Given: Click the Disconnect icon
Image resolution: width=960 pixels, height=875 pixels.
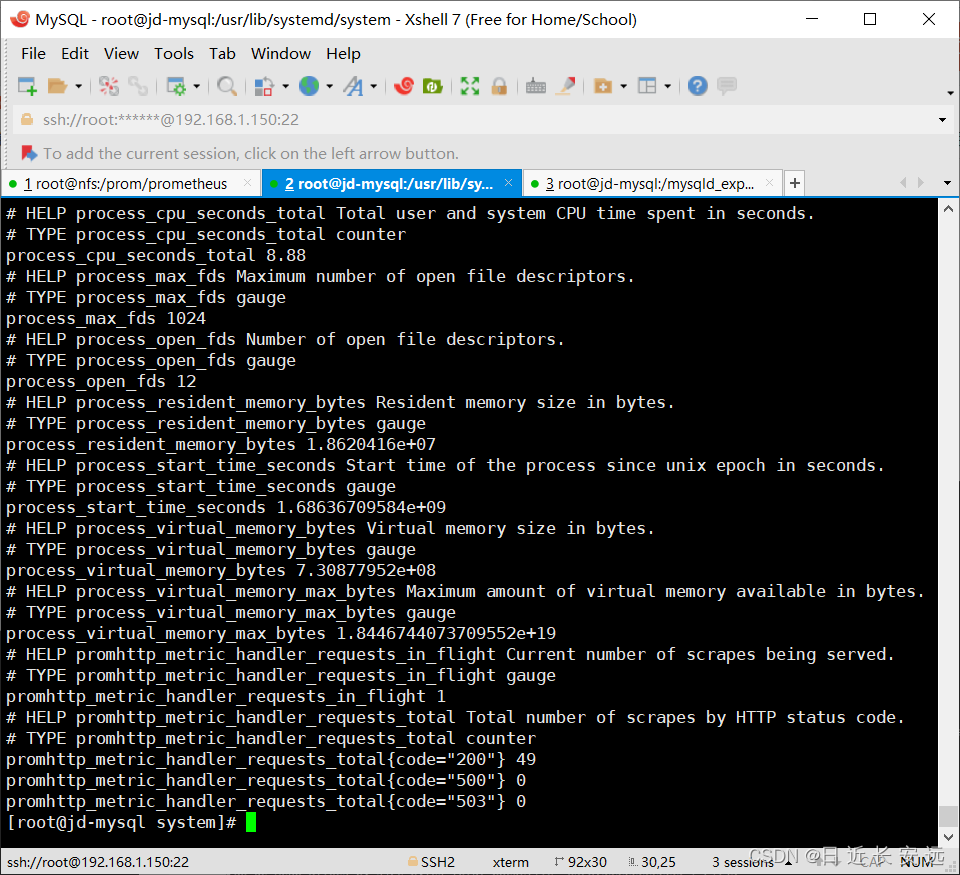Looking at the screenshot, I should coord(109,86).
